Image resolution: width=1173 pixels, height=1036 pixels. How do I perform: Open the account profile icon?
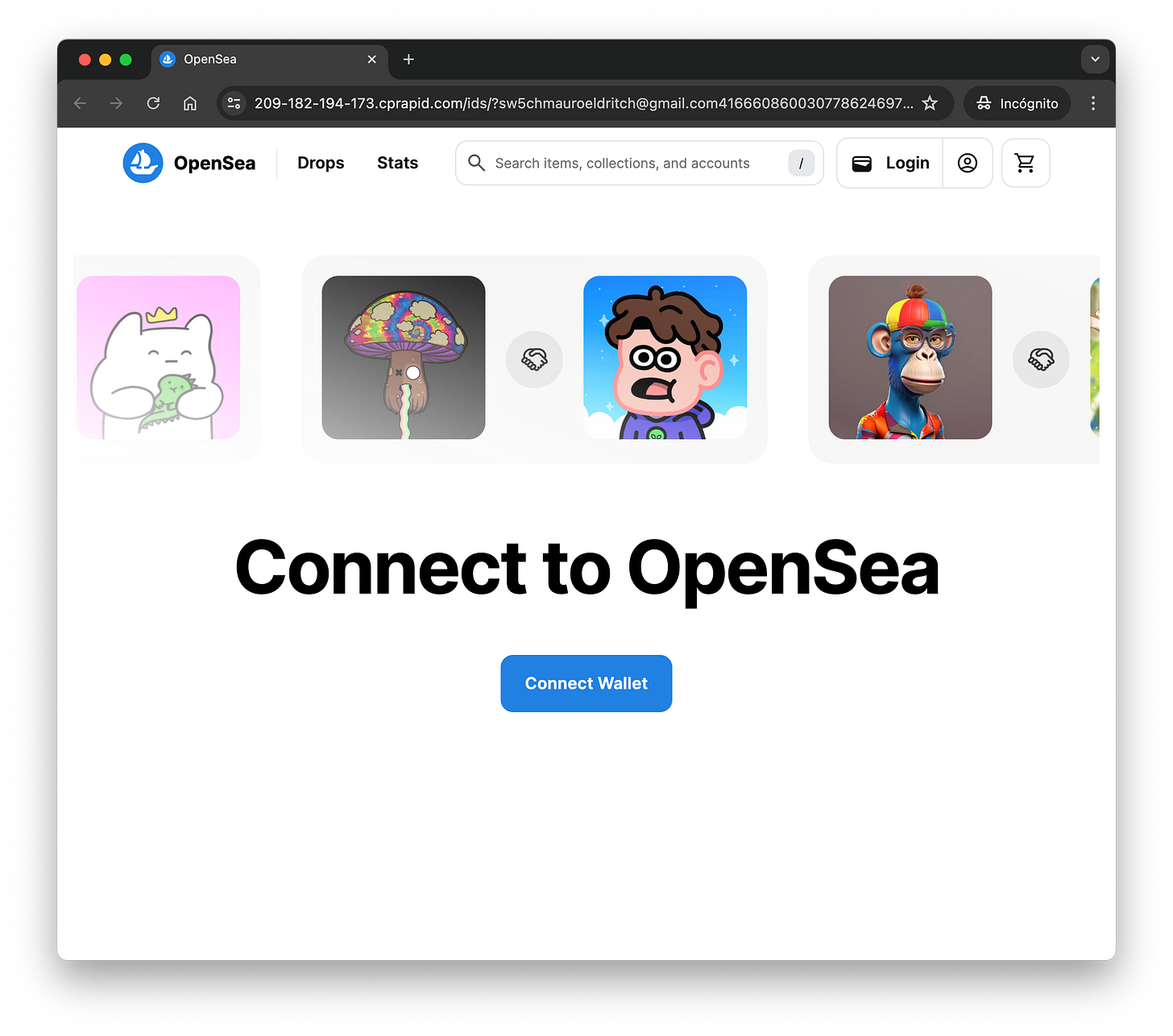968,163
